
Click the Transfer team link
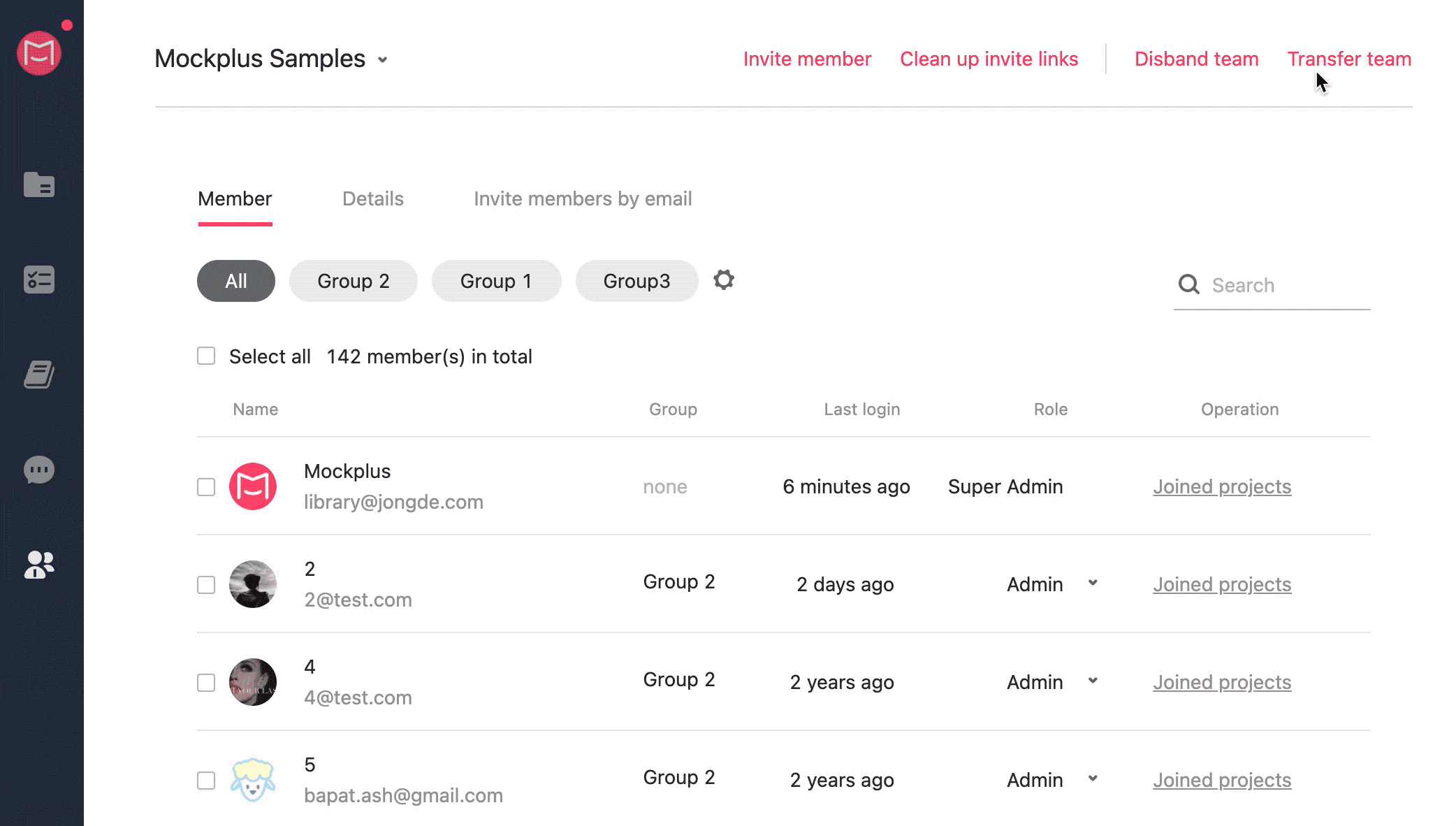coord(1349,59)
